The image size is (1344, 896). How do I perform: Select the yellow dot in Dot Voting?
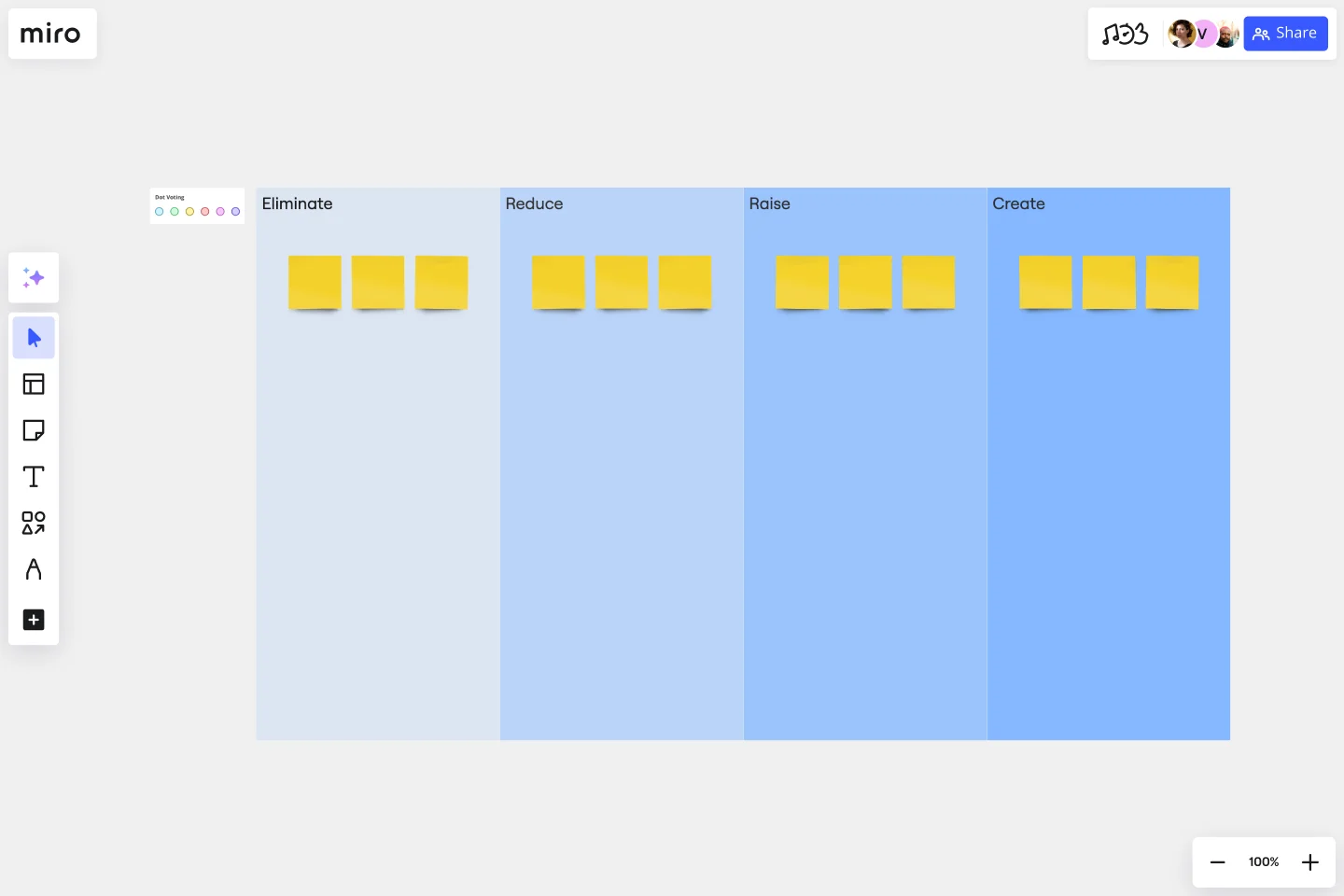(x=189, y=212)
